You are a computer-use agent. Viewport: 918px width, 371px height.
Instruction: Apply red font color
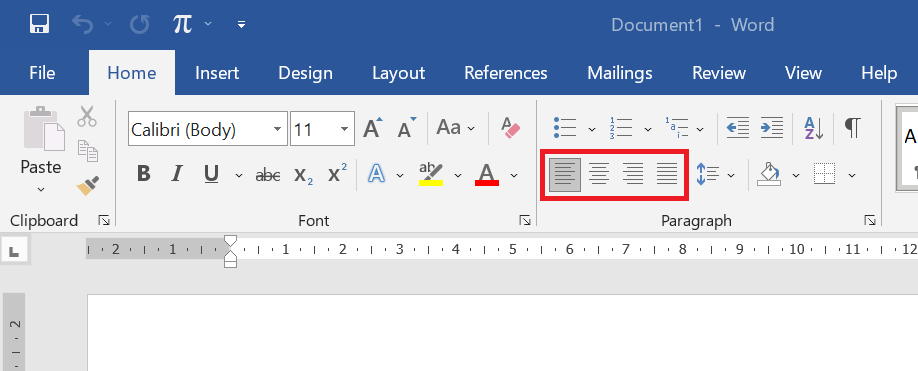487,174
